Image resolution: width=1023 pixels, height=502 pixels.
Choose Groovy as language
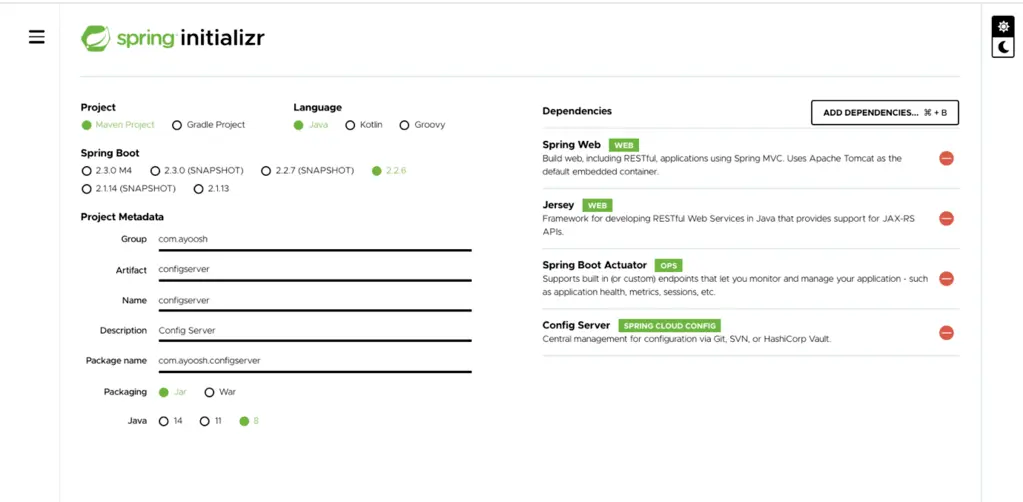point(422,125)
